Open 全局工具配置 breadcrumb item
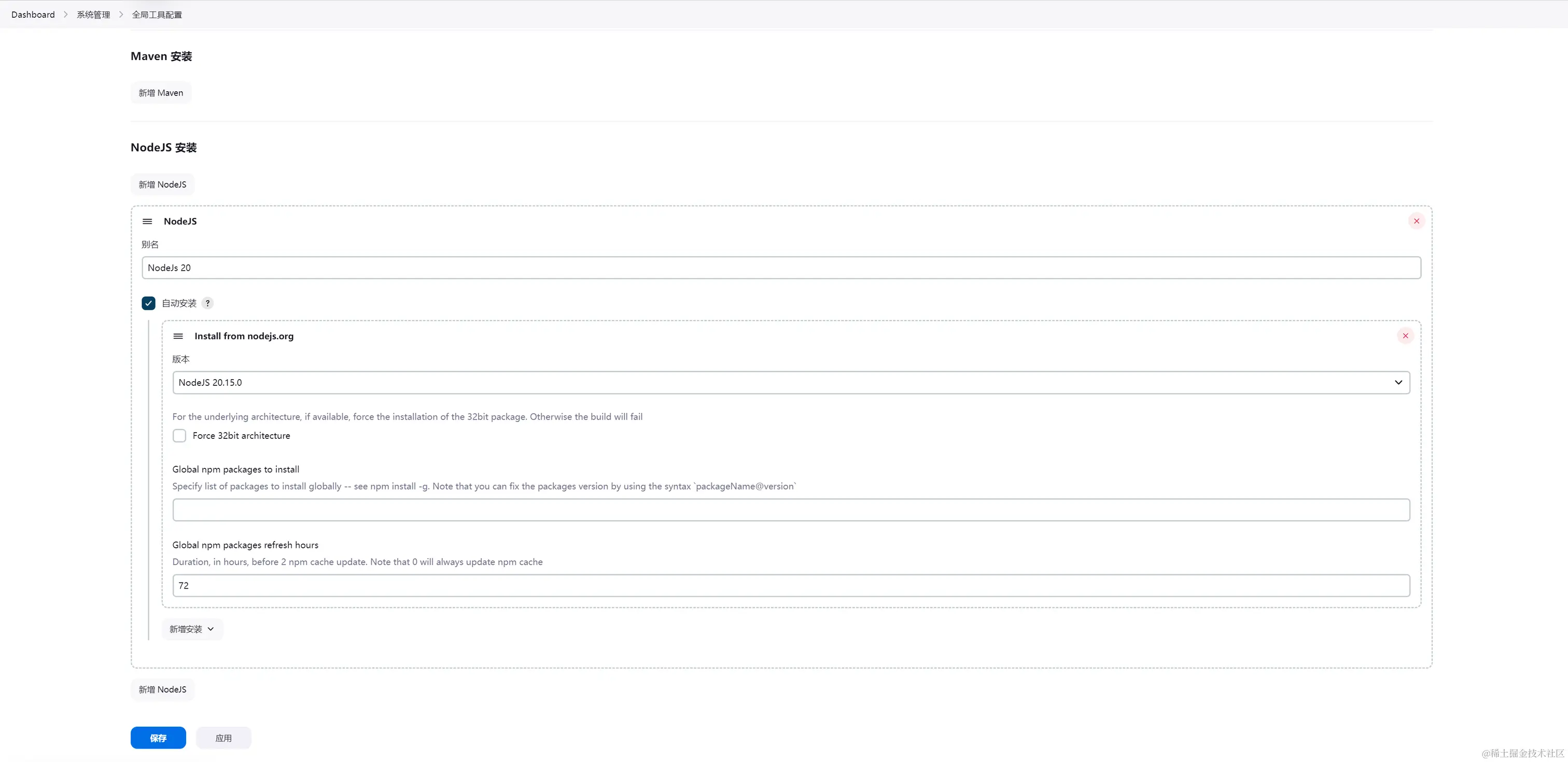 click(157, 15)
